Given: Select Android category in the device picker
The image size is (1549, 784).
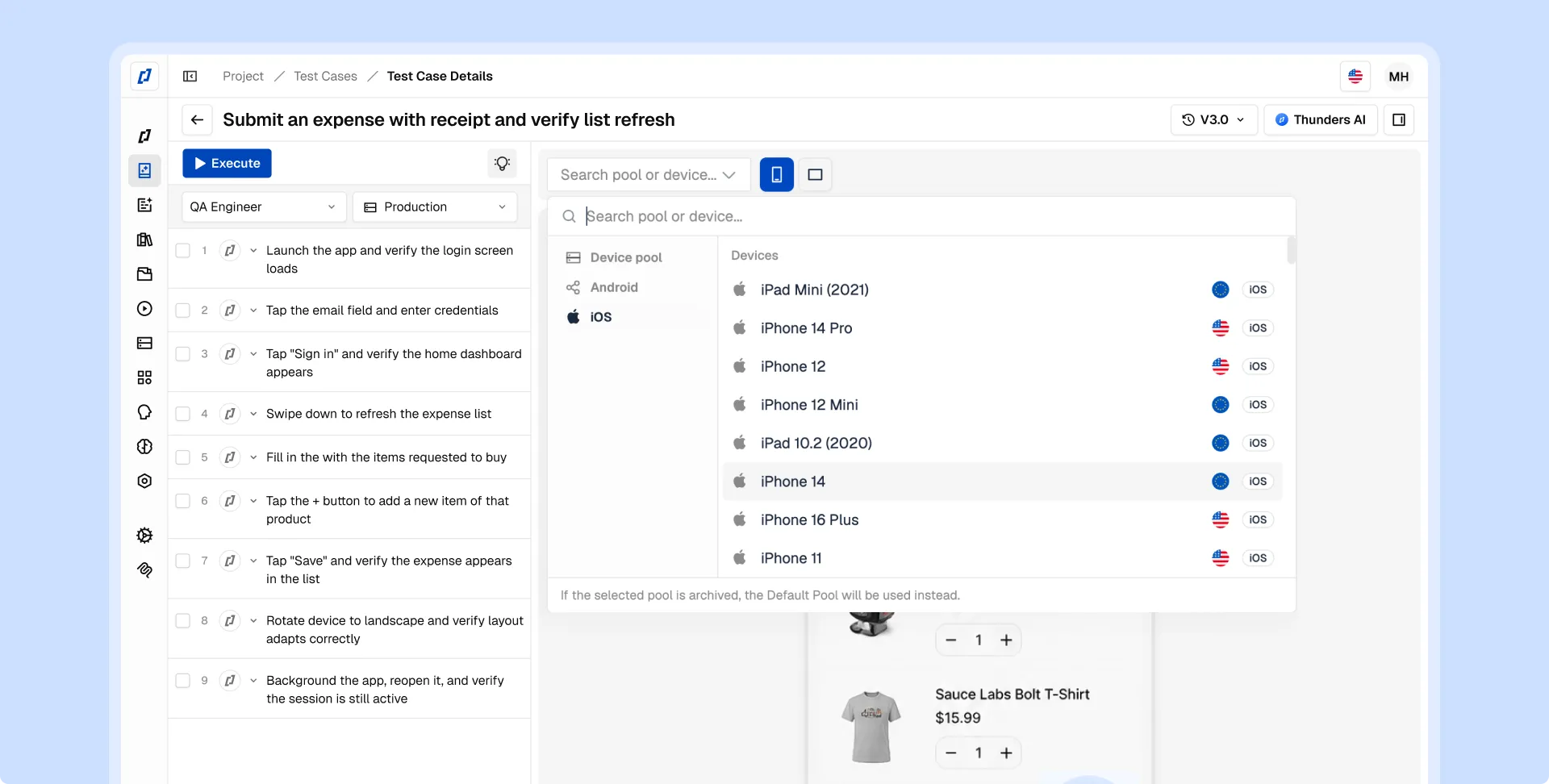Looking at the screenshot, I should [633, 288].
